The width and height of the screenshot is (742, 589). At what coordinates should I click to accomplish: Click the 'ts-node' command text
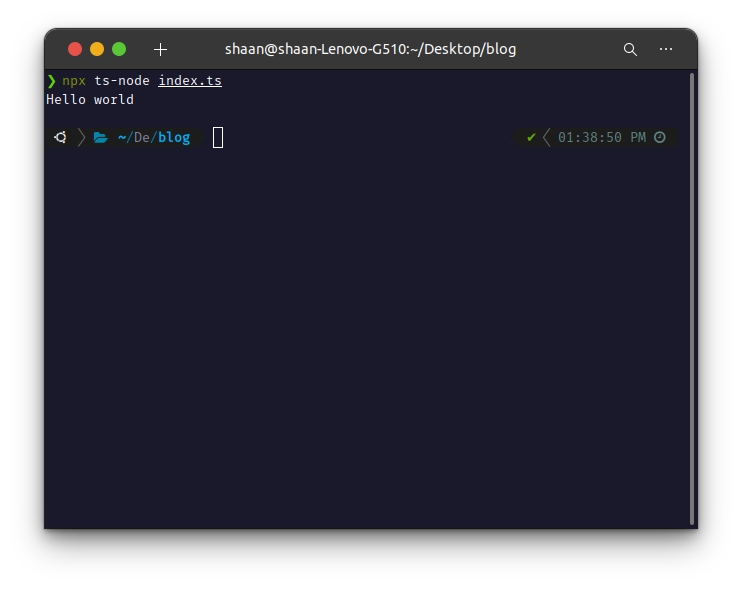122,81
